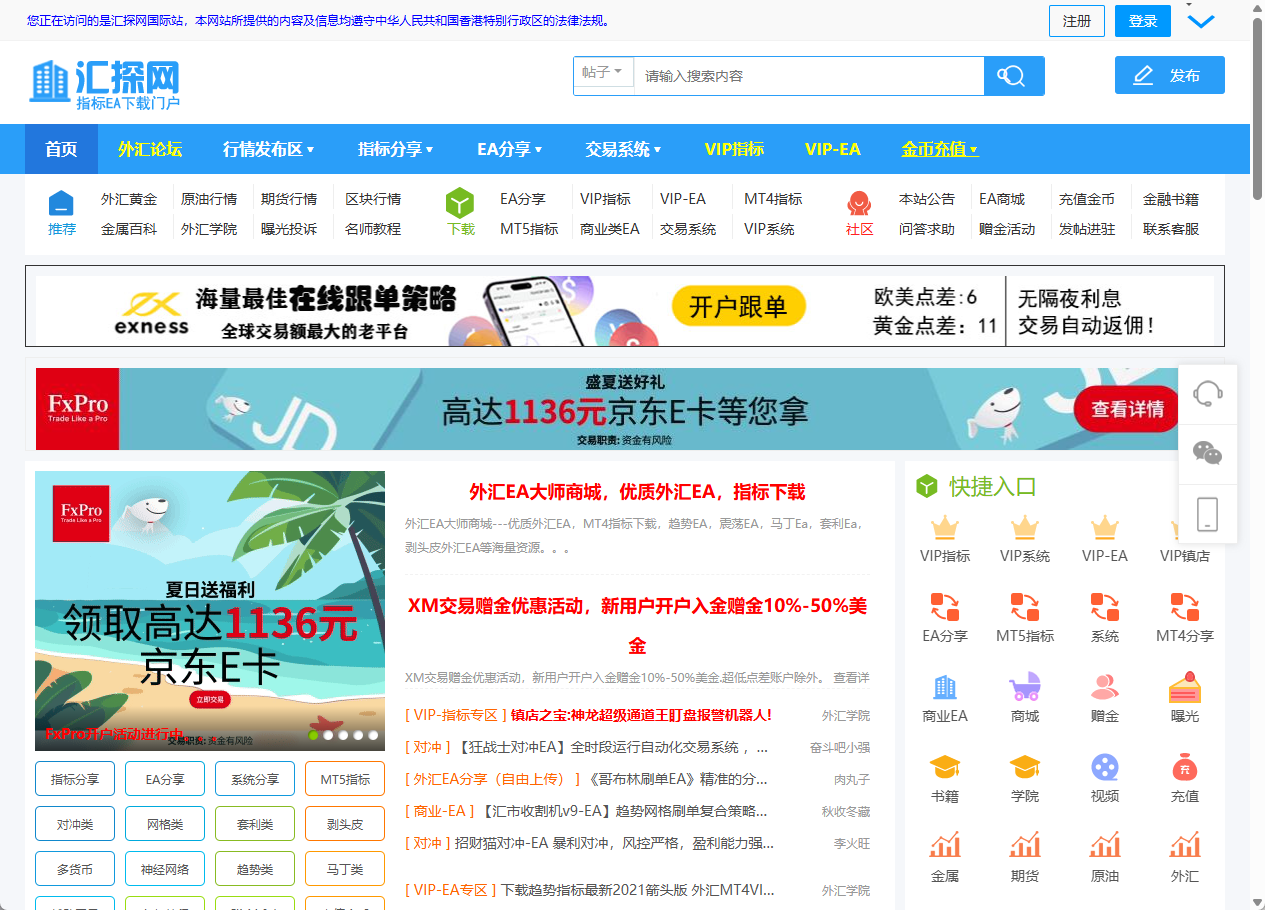This screenshot has width=1265, height=910.
Task: Expand the 金币充值 navigation dropdown
Action: tap(939, 148)
